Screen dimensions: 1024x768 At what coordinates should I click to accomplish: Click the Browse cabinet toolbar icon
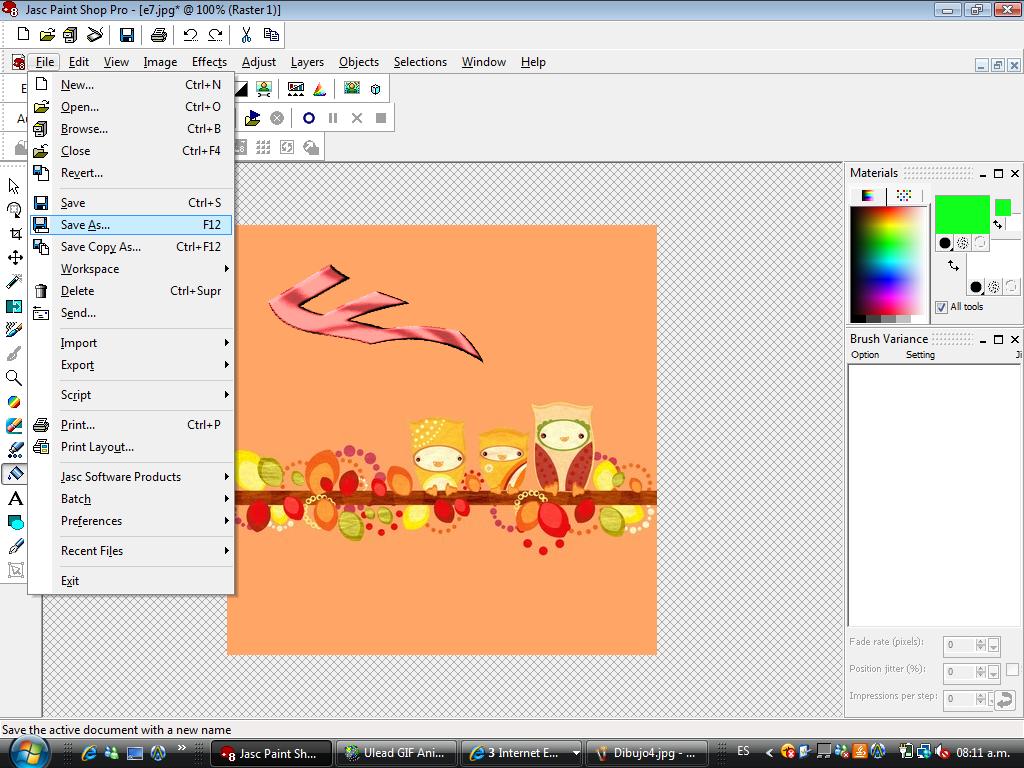(71, 35)
